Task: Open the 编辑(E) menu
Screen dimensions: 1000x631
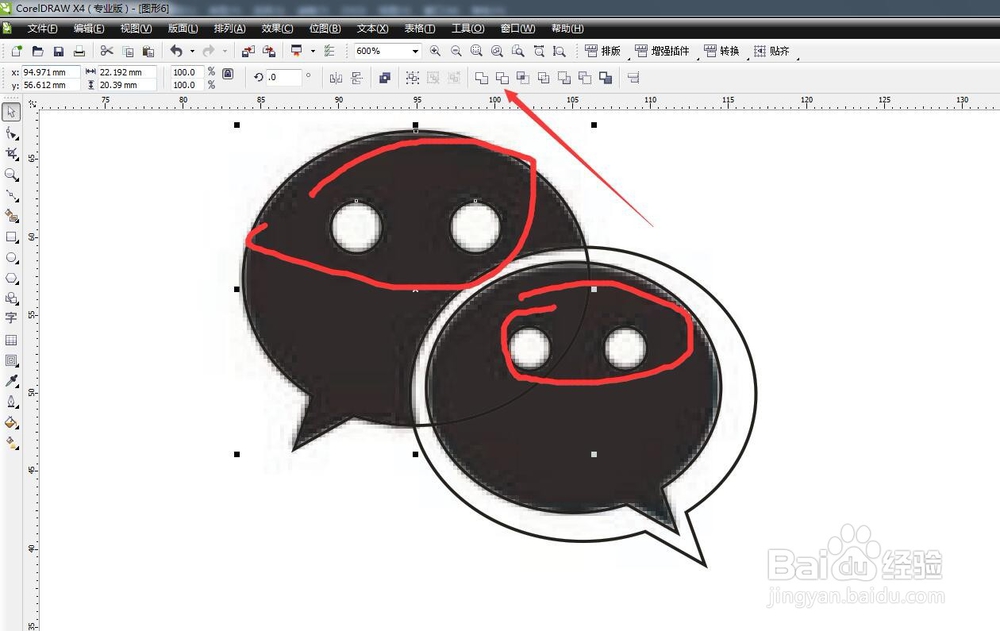Action: coord(89,29)
